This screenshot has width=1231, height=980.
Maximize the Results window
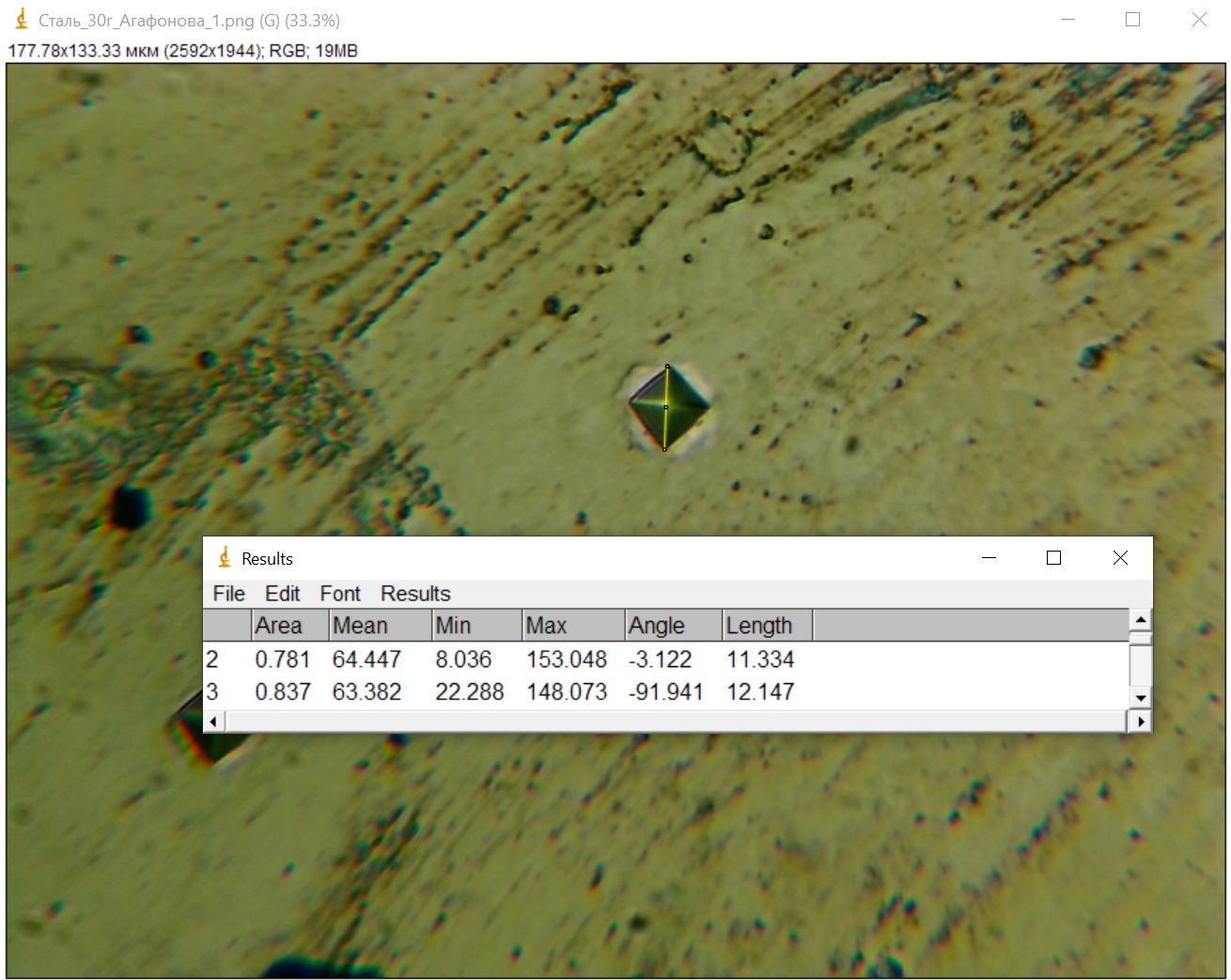(x=1053, y=558)
